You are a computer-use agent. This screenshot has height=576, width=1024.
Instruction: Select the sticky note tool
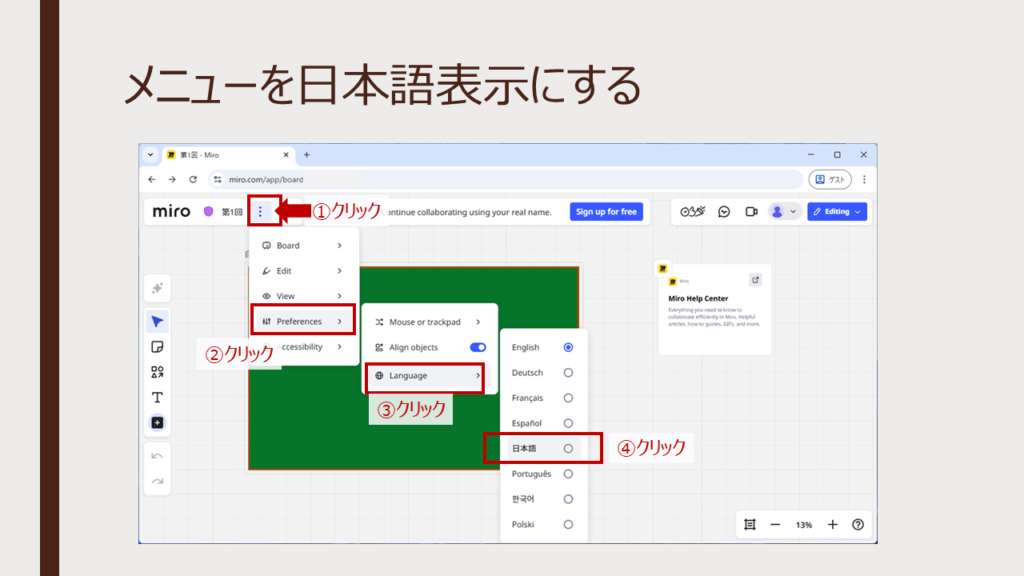click(x=157, y=347)
